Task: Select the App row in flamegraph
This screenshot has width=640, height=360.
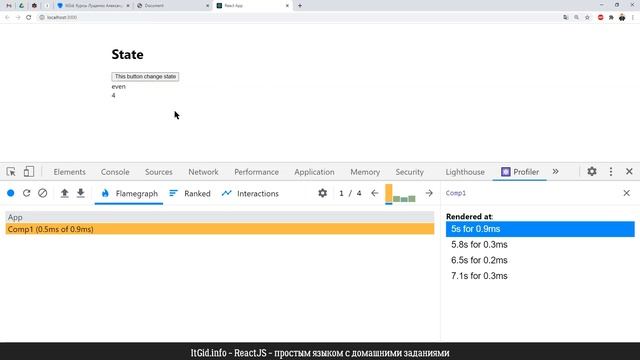Action: click(220, 217)
